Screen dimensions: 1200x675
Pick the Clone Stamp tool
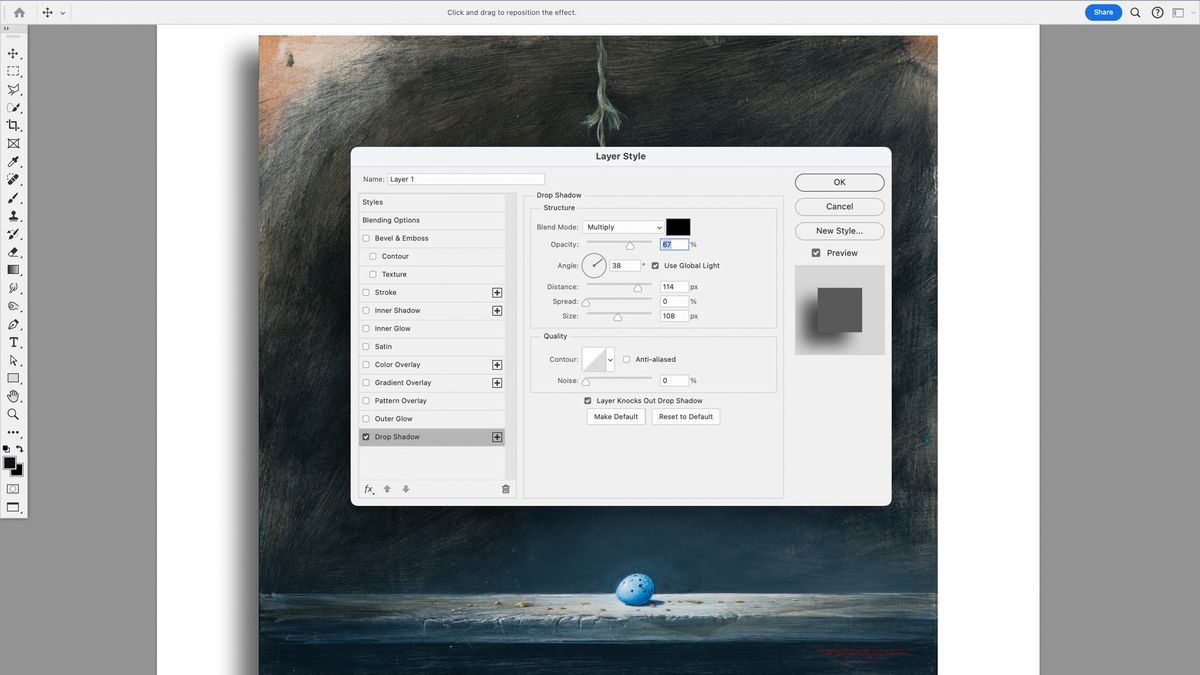13,216
